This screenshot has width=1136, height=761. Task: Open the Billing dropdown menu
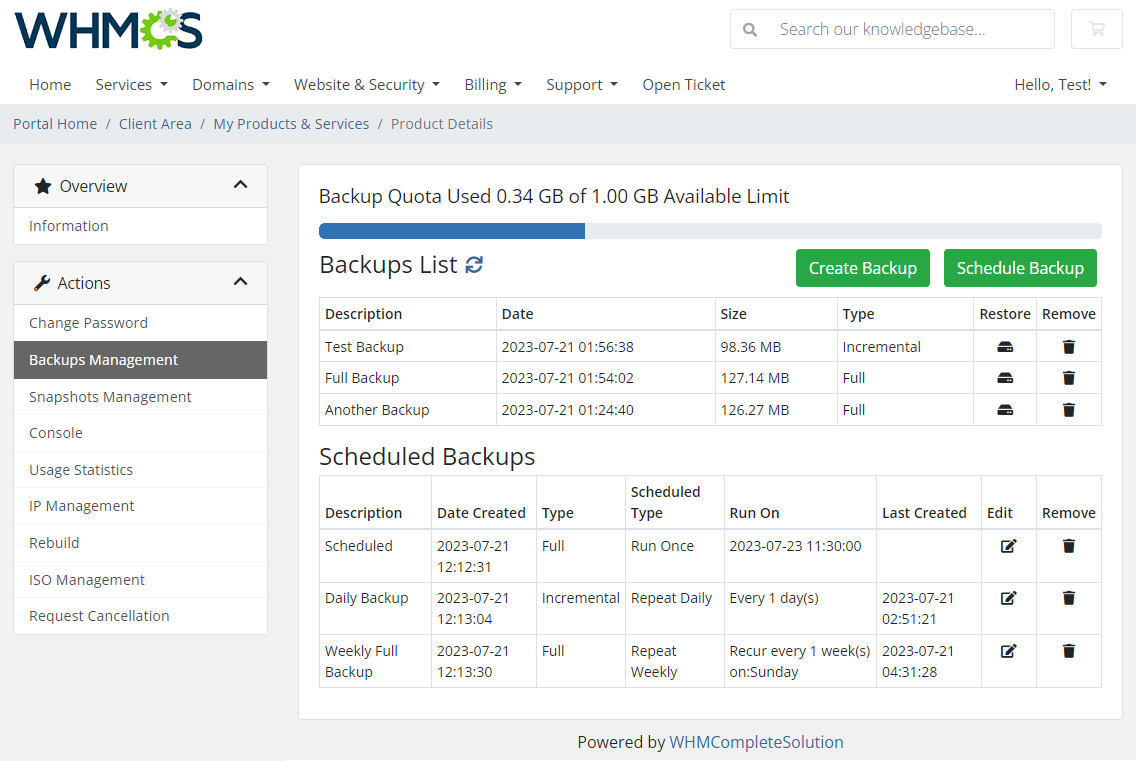click(493, 84)
